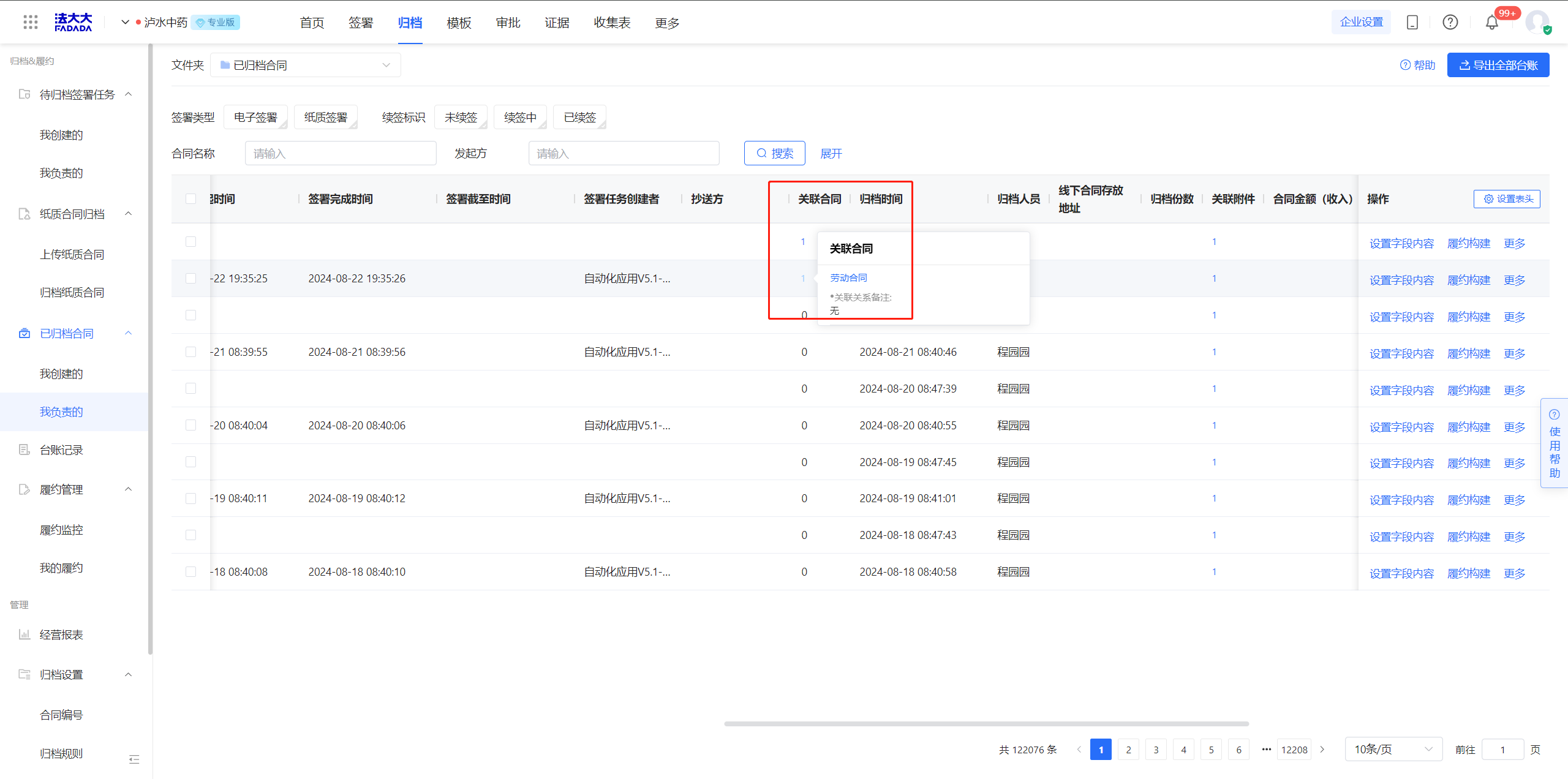
Task: Click the 归档设置 folder icon
Action: (24, 674)
